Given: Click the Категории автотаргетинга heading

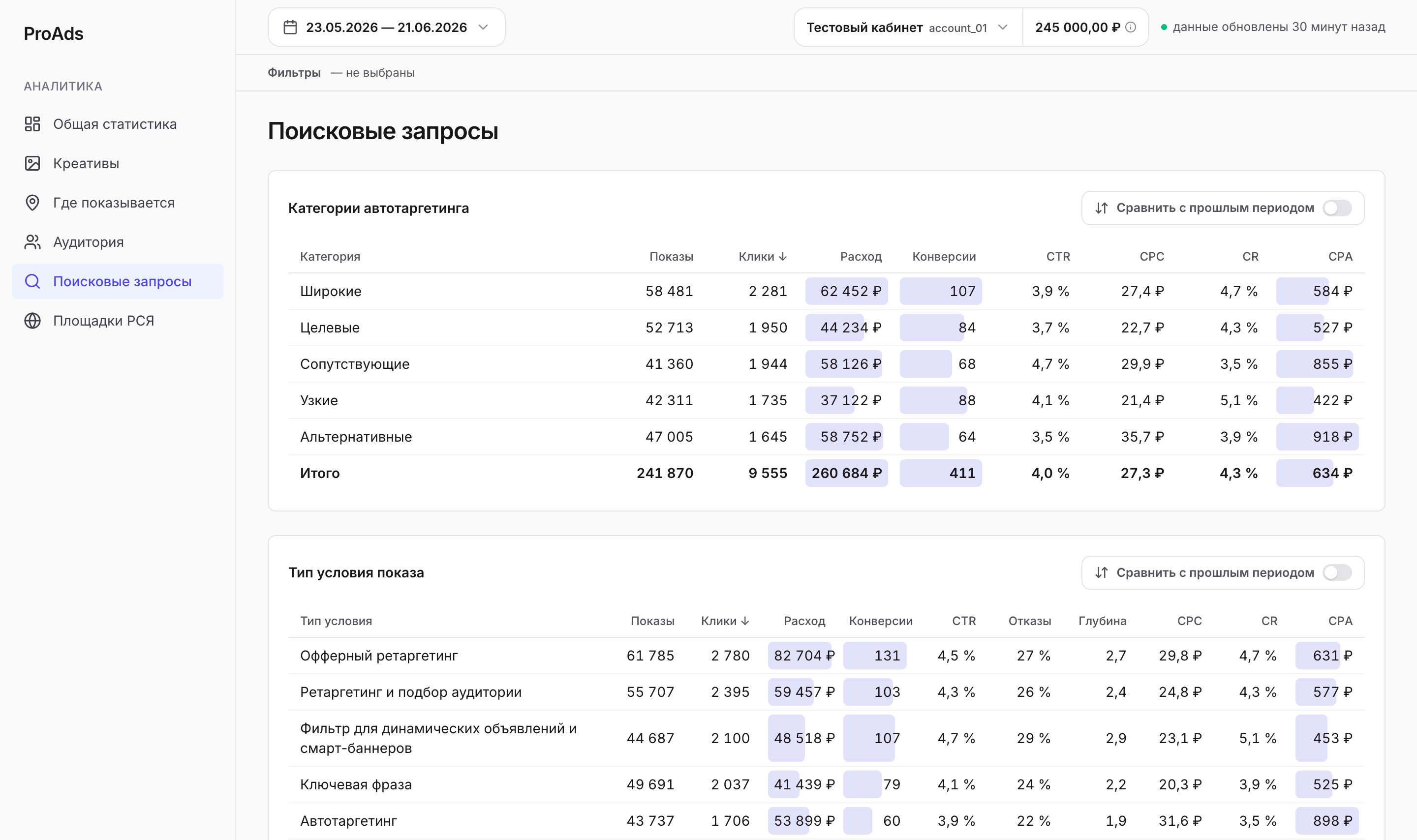Looking at the screenshot, I should point(379,209).
